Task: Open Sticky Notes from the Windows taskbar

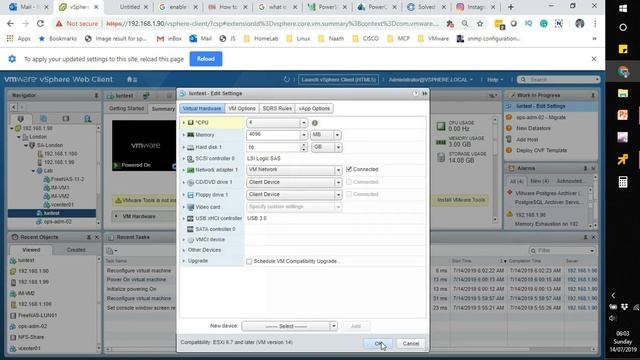Action: 623,49
